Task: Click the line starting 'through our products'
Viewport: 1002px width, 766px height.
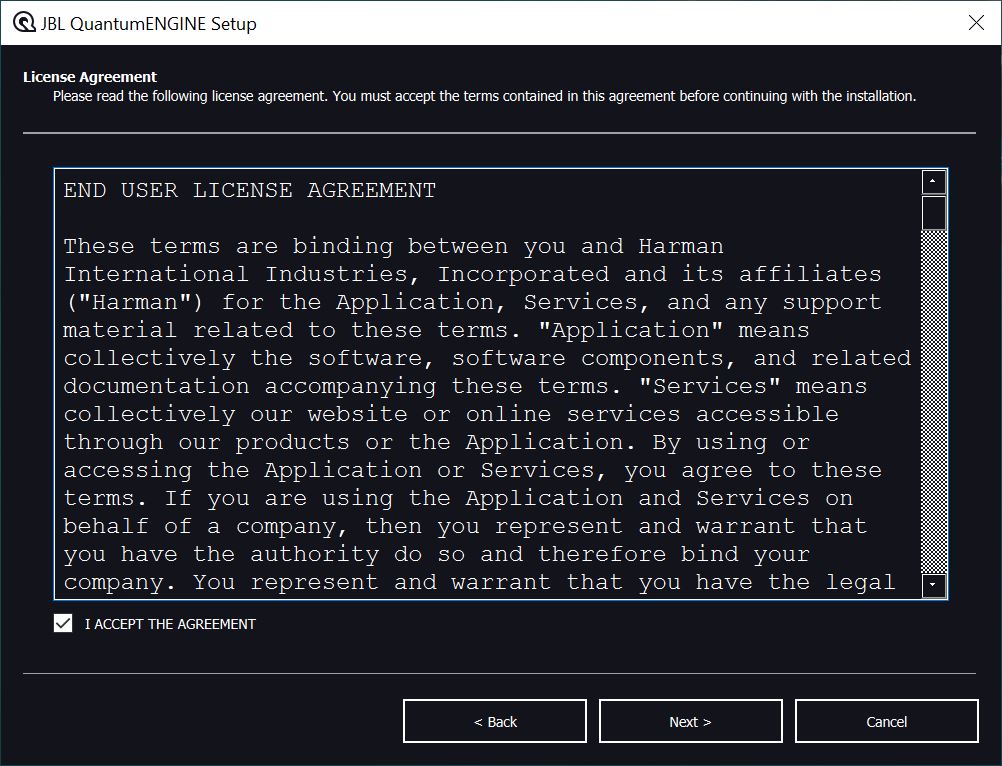Action: (436, 443)
